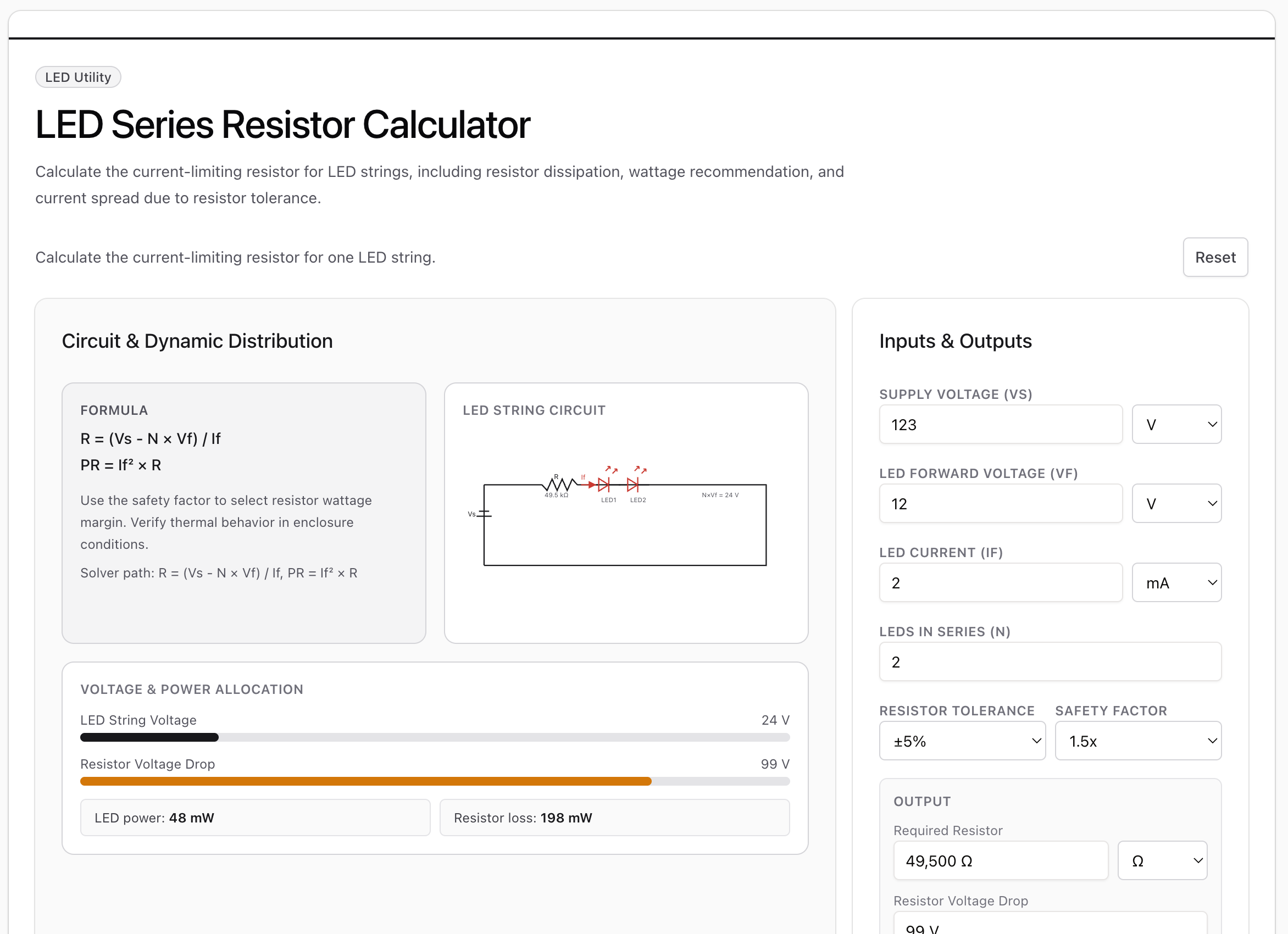The height and width of the screenshot is (934, 1288).
Task: Click the Required Resistor output field
Action: coord(1000,861)
